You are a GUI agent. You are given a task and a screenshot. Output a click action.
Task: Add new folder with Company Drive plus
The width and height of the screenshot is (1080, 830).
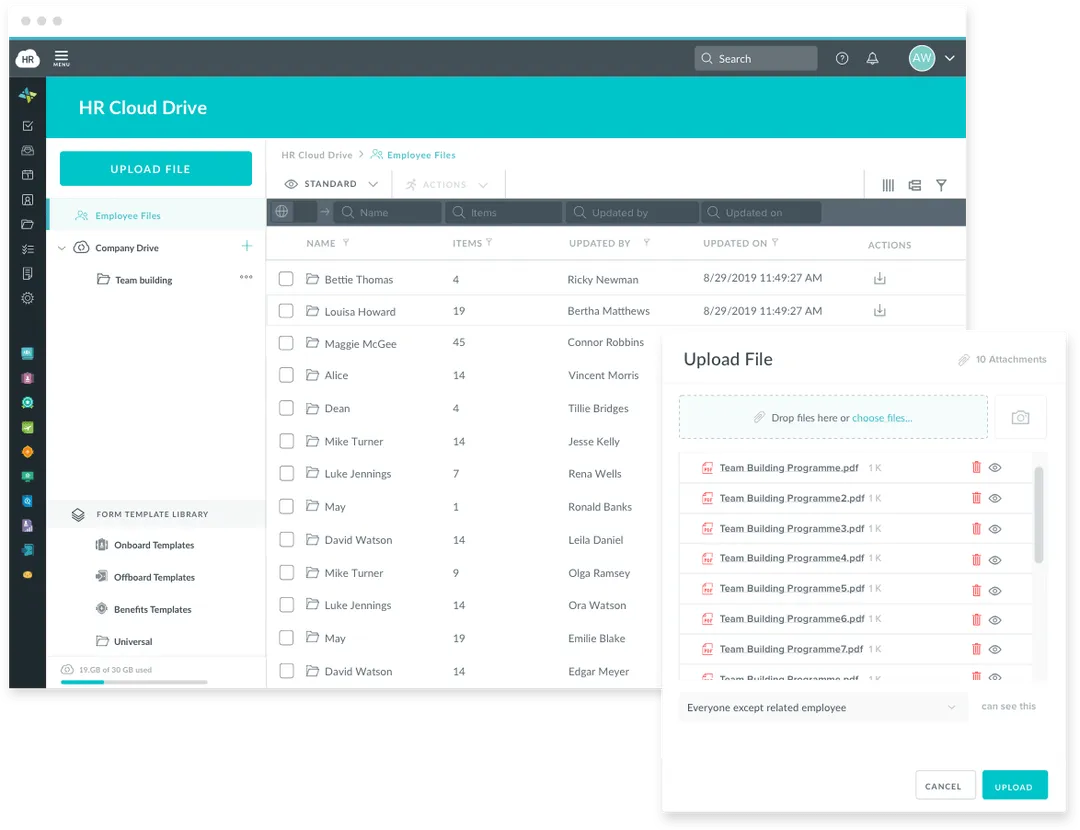[x=247, y=246]
